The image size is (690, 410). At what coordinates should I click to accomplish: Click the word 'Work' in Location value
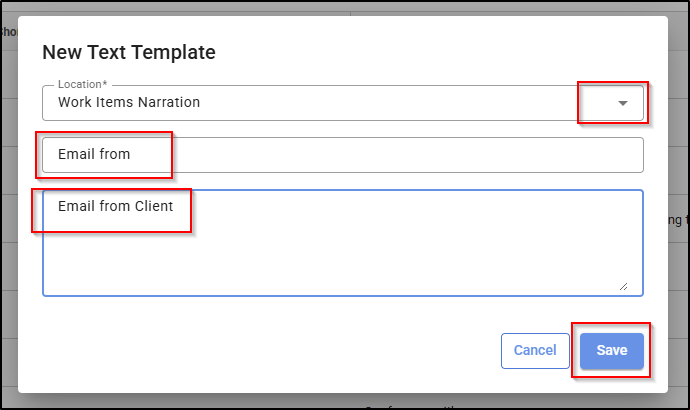74,102
